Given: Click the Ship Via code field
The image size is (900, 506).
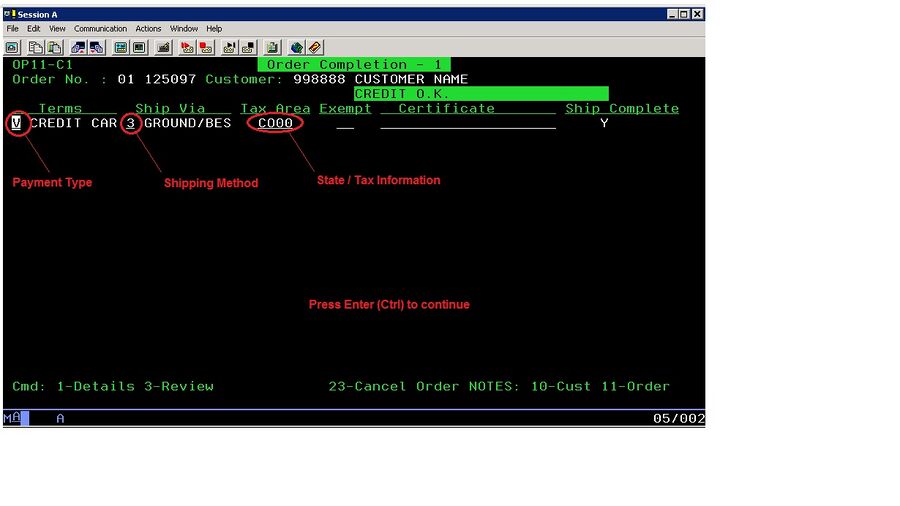Looking at the screenshot, I should point(131,123).
